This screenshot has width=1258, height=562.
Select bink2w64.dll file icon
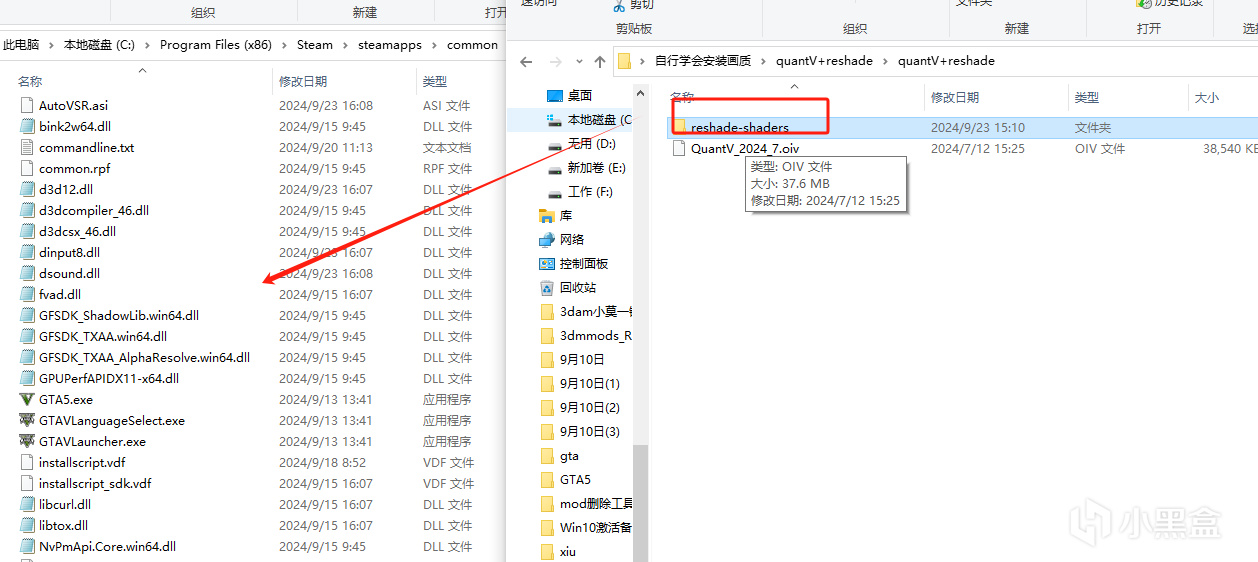pos(28,126)
